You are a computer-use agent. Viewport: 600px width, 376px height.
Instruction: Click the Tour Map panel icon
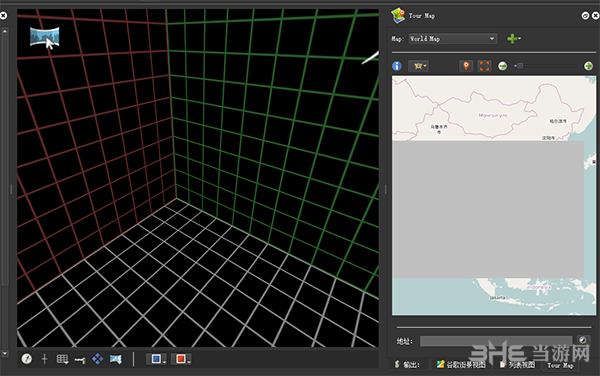tap(398, 16)
